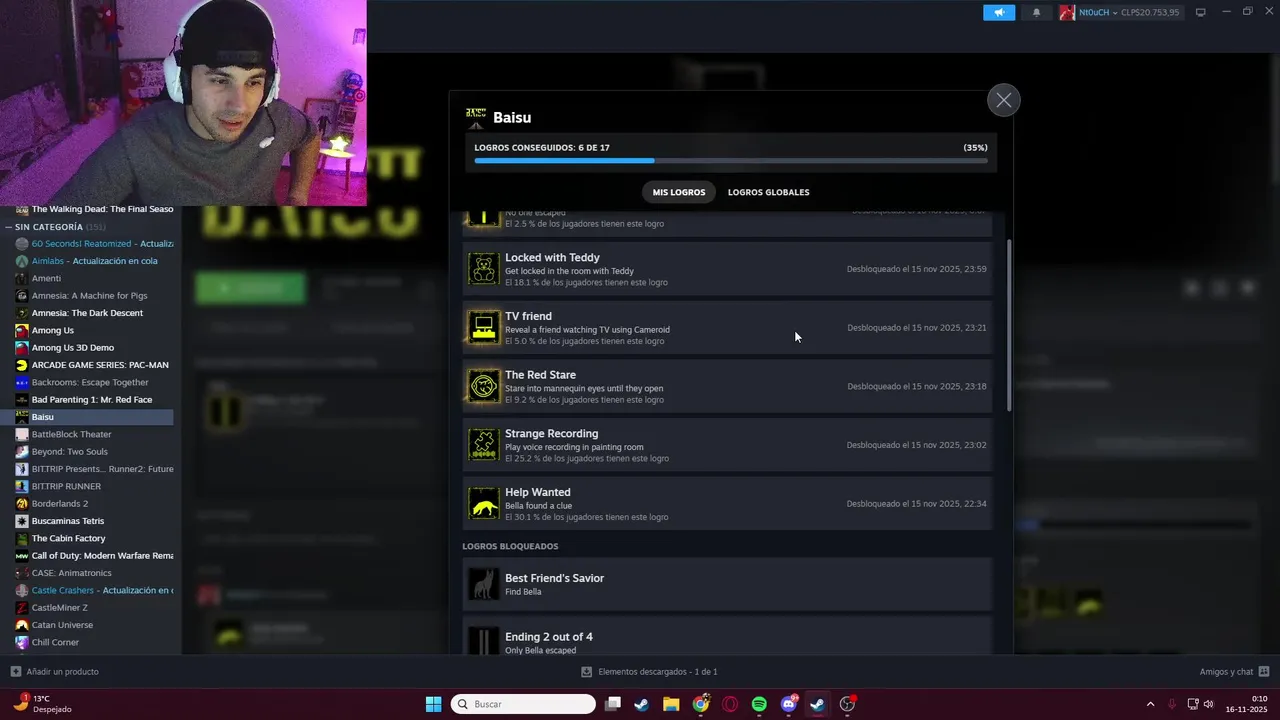Select Backrooms: Escape Together
The width and height of the screenshot is (1280, 720).
click(x=90, y=382)
